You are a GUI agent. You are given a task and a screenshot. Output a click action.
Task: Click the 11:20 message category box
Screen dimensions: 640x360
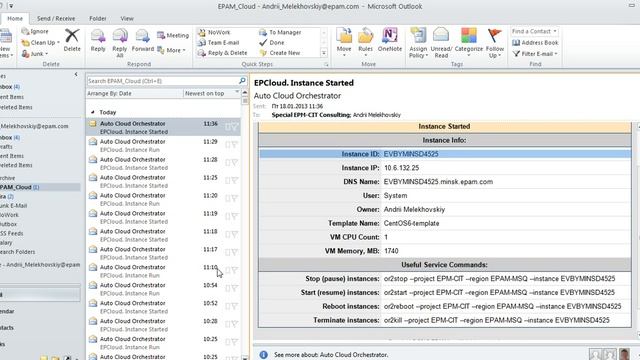click(x=228, y=199)
